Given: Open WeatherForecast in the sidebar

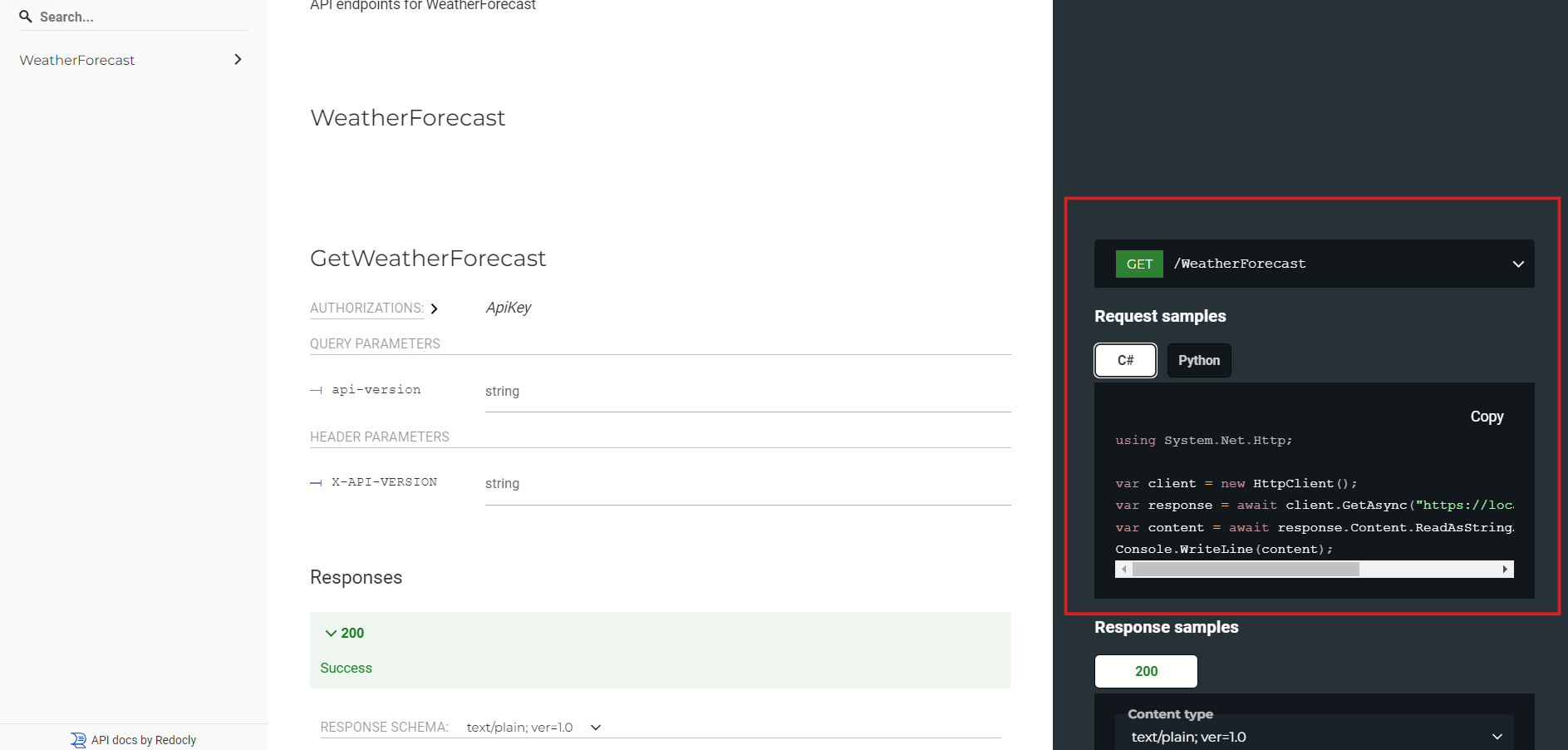Looking at the screenshot, I should click(x=77, y=60).
